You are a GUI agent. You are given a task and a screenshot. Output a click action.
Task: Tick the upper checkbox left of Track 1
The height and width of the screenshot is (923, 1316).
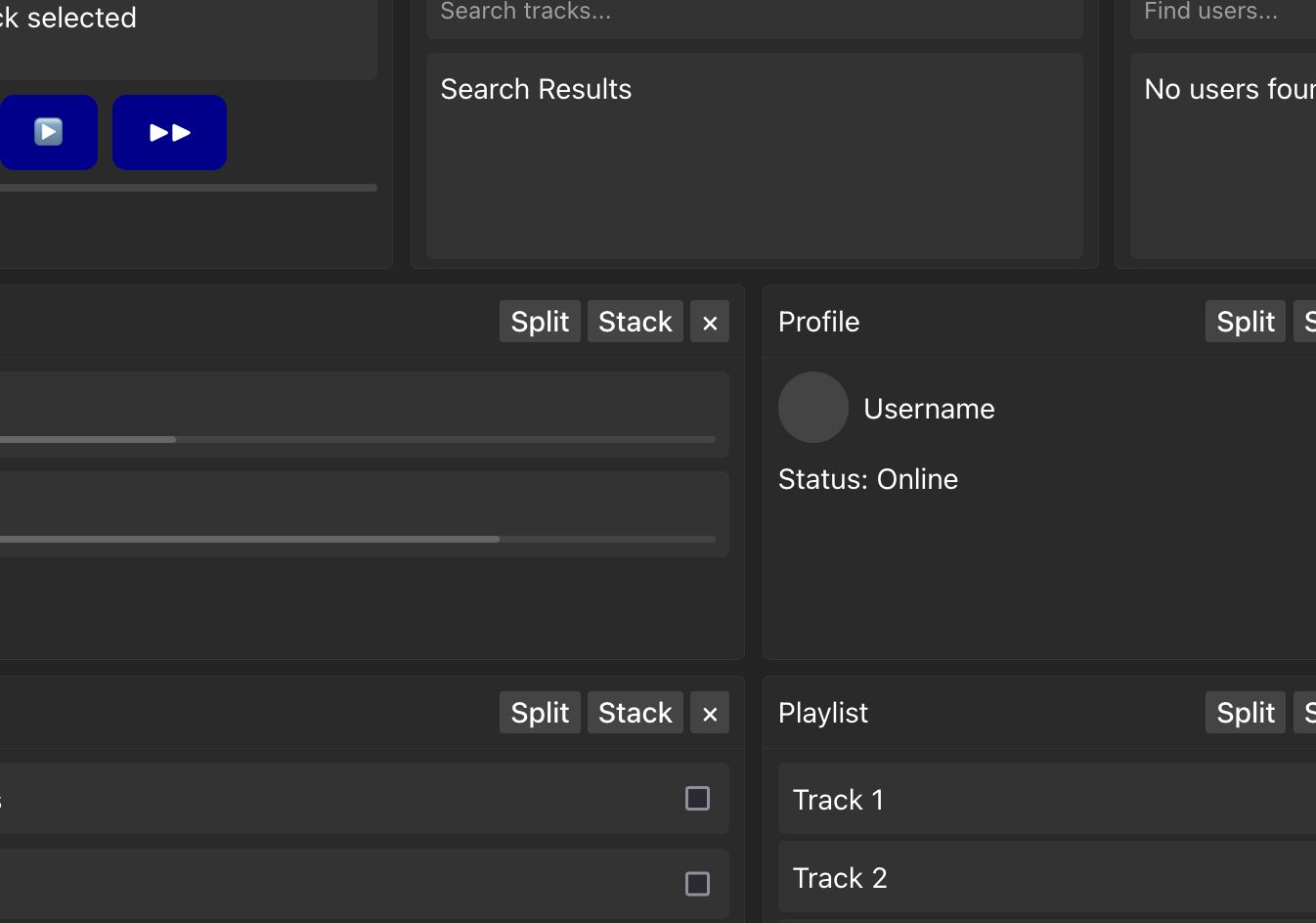click(x=697, y=799)
